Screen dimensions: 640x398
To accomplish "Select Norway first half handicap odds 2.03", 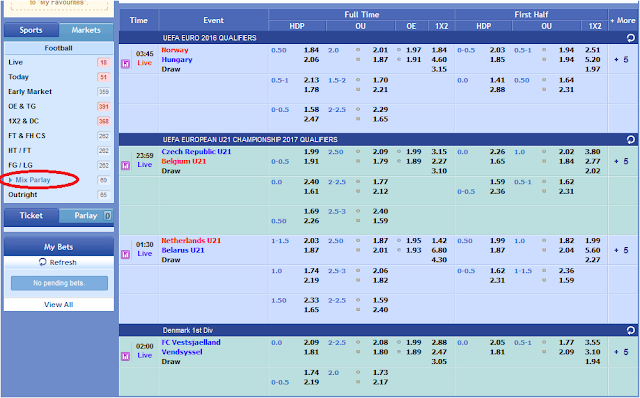I will [497, 50].
